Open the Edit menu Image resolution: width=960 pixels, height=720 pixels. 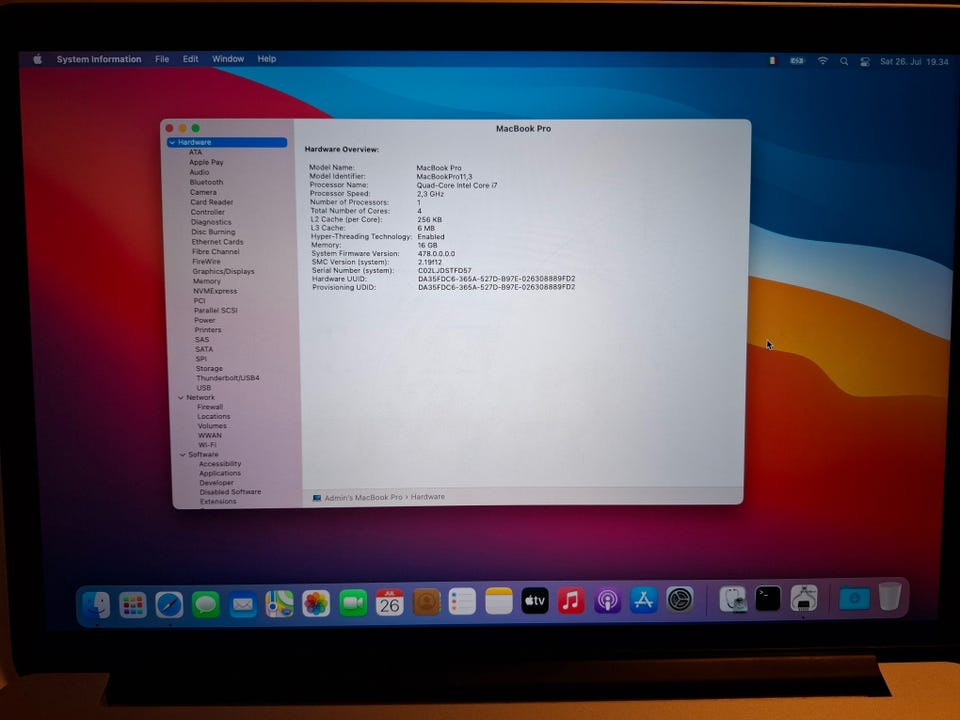click(190, 59)
